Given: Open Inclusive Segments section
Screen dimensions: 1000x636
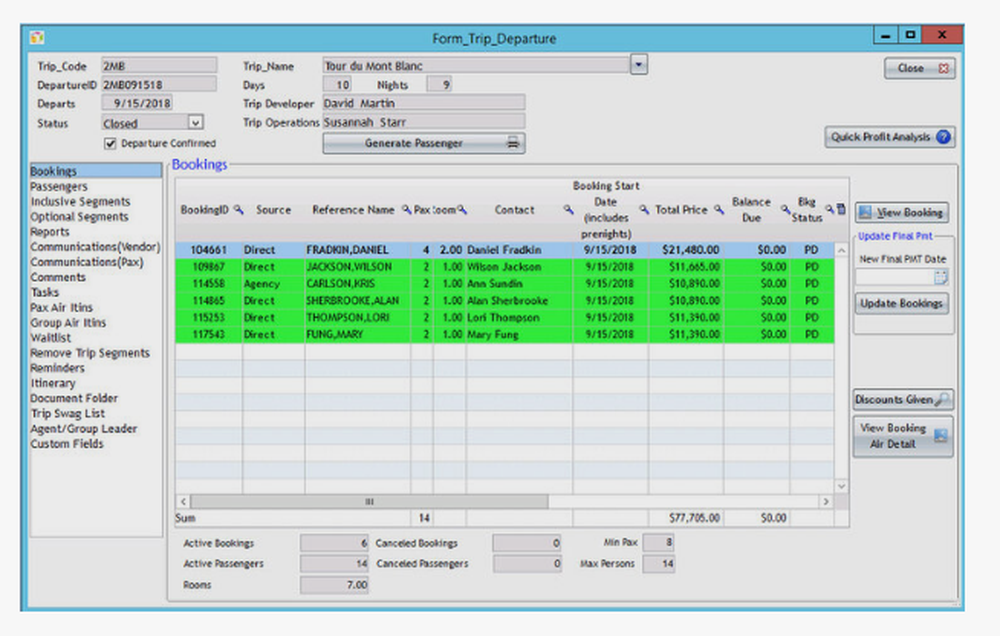Looking at the screenshot, I should pos(80,202).
